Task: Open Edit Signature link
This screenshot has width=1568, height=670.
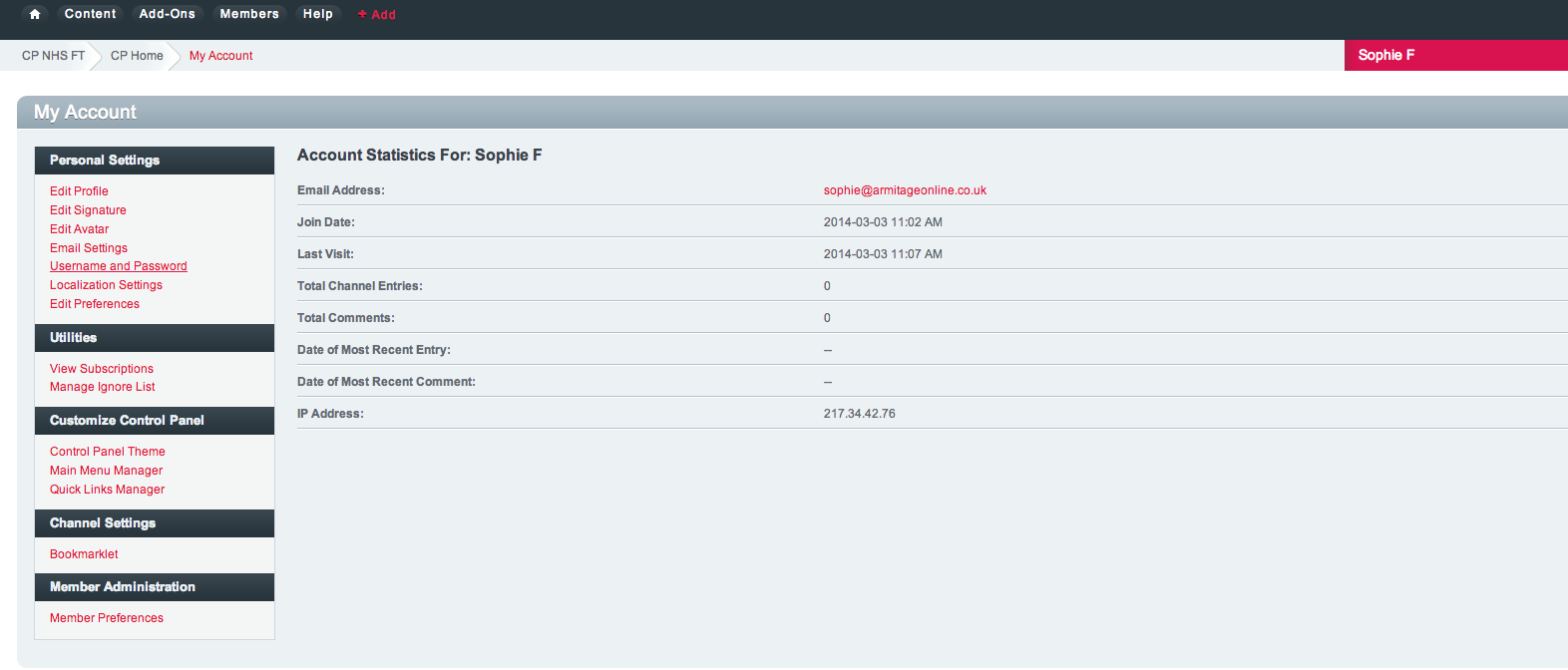Action: pos(88,210)
